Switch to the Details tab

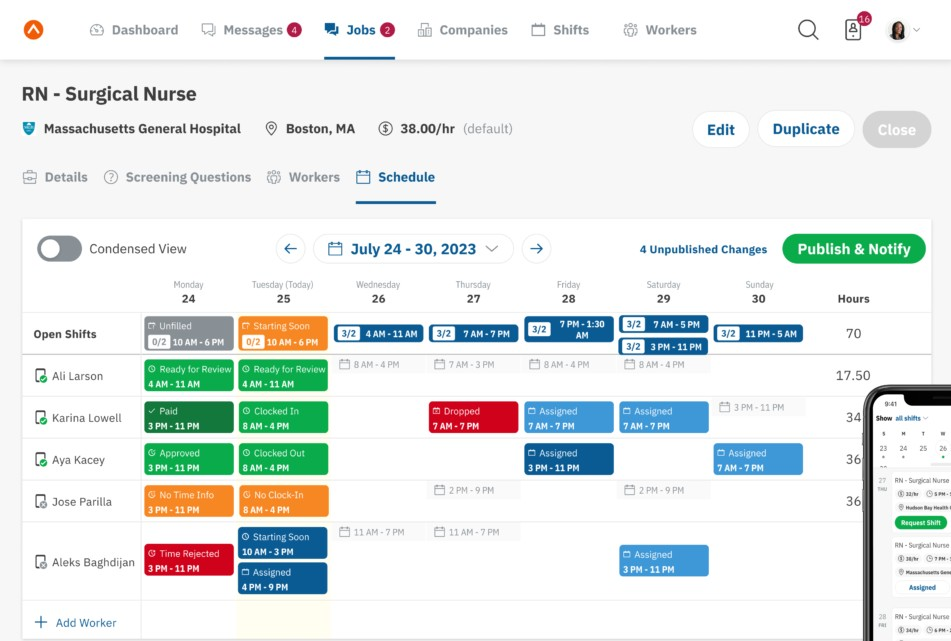[x=55, y=177]
